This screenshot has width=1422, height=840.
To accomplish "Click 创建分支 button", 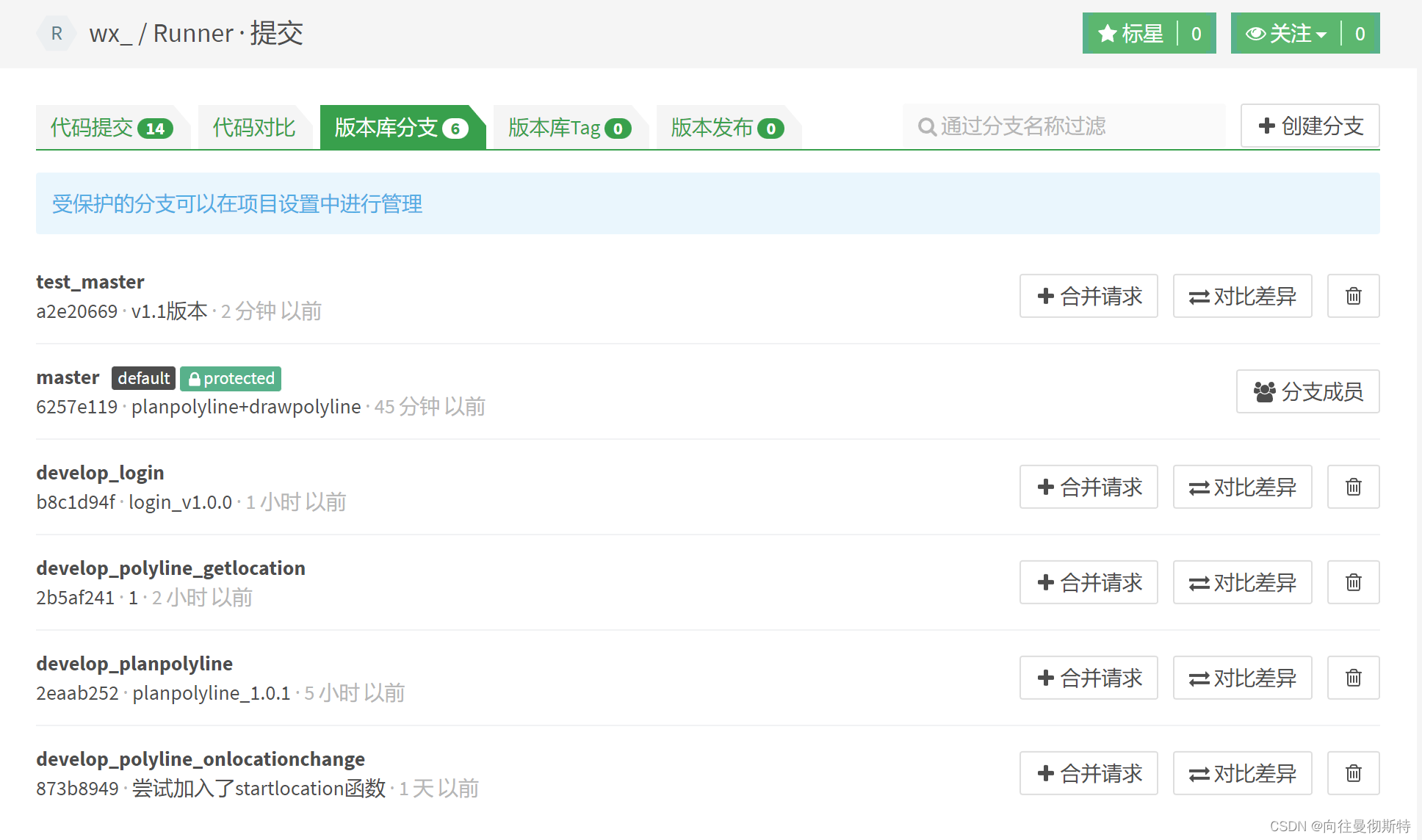I will pyautogui.click(x=1310, y=126).
